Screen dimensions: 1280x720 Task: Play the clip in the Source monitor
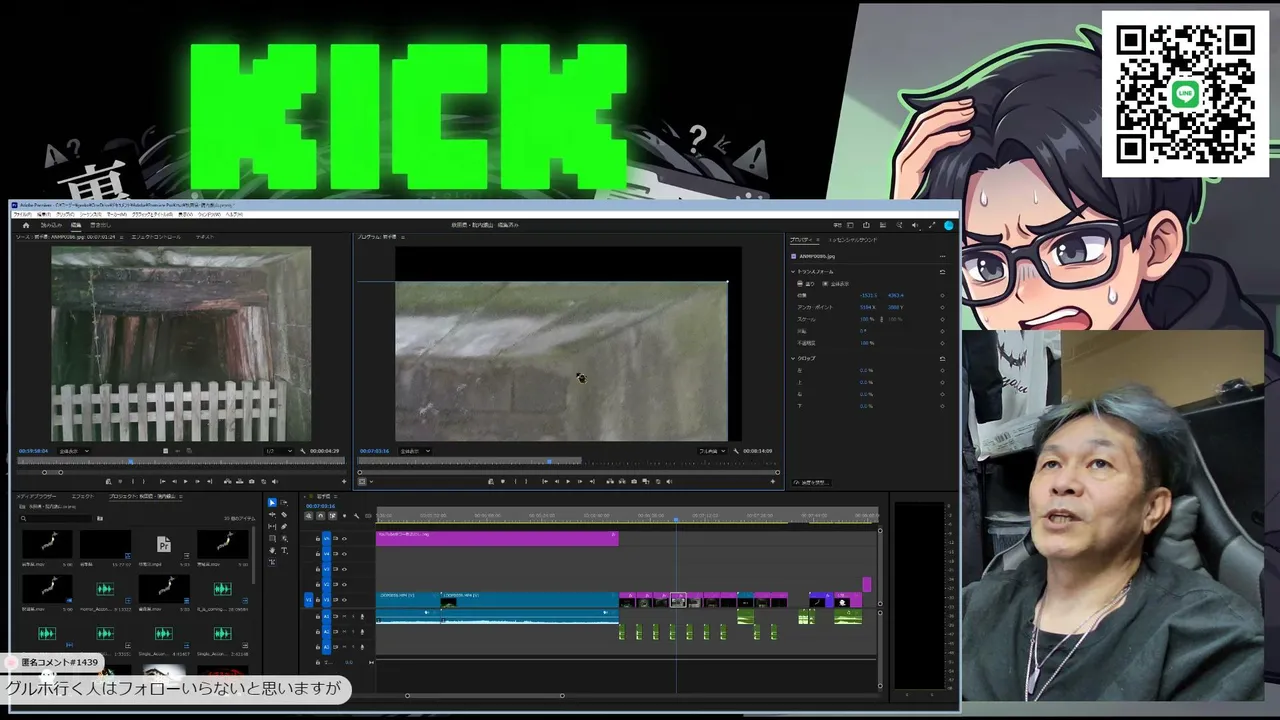point(186,482)
